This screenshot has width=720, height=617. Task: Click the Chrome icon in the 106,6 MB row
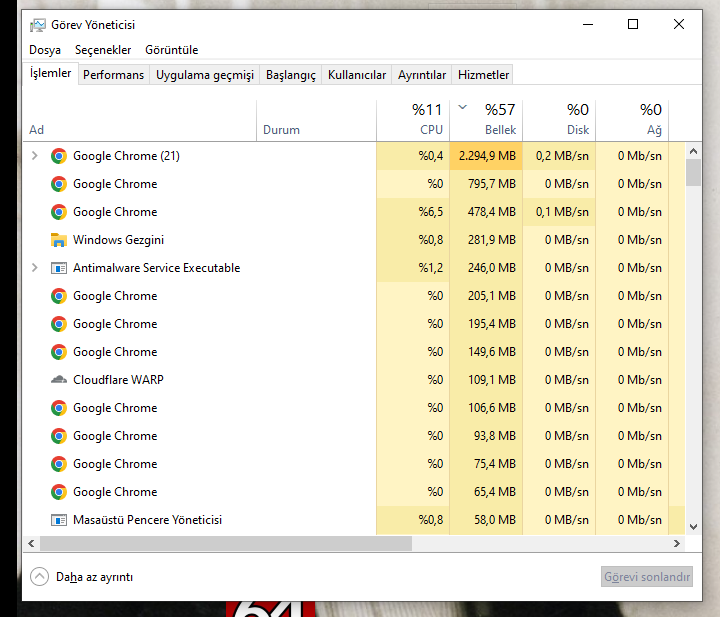click(59, 408)
